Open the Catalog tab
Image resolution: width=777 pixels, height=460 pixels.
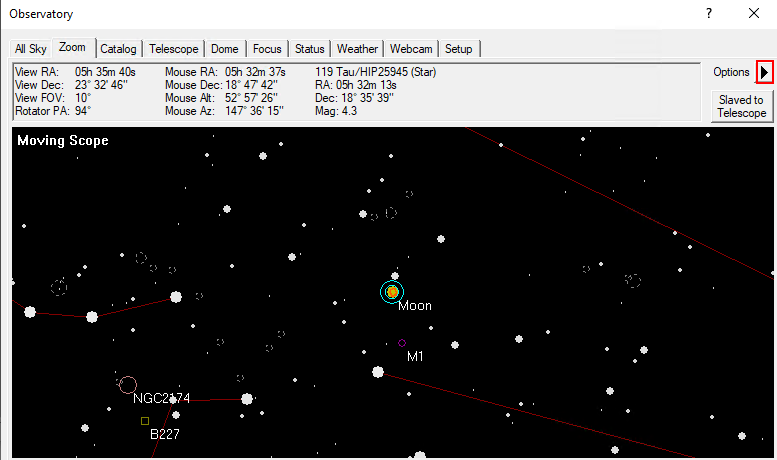point(118,49)
